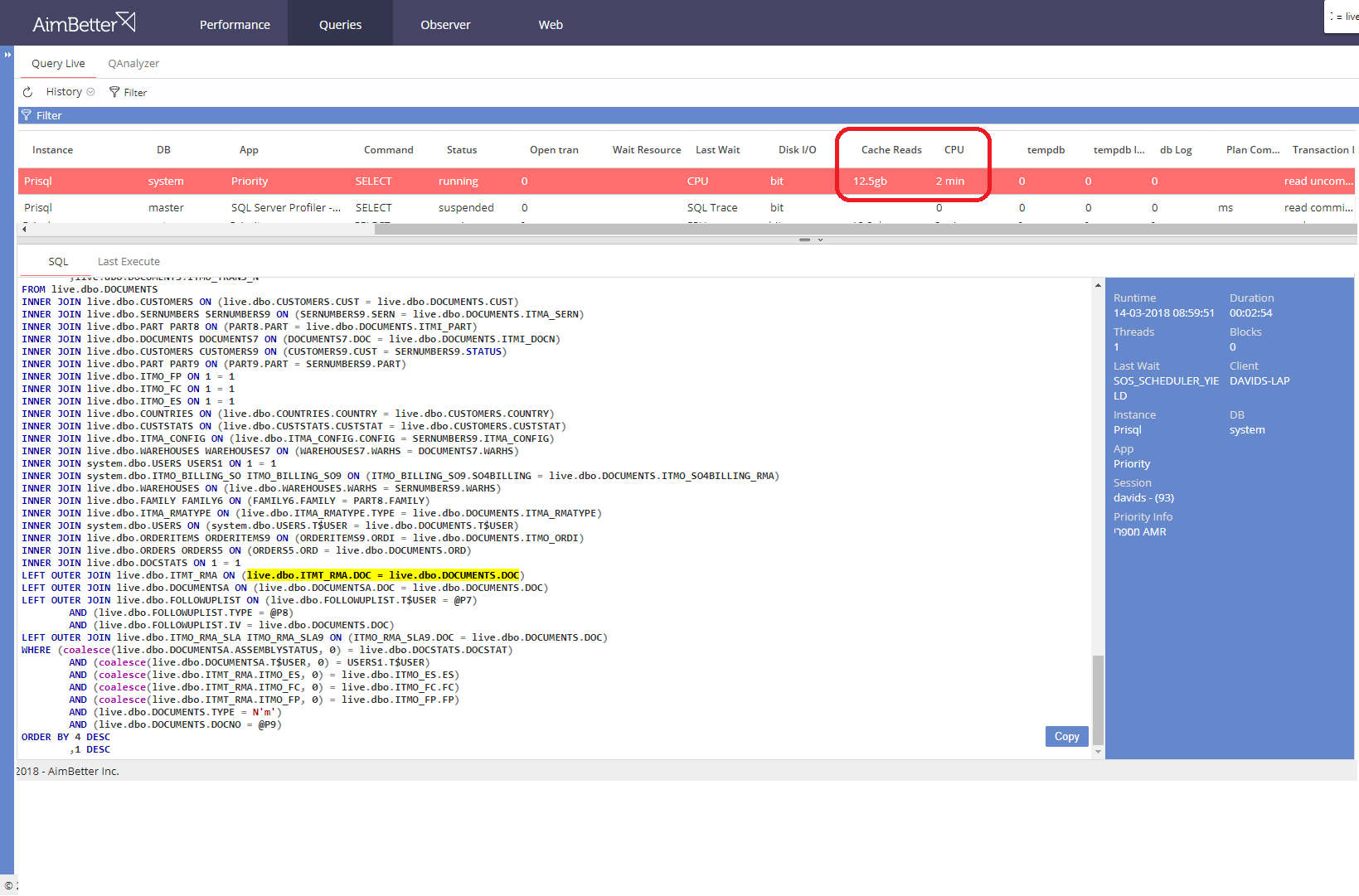
Task: Click the SQL pane vertical scrollbar thumb
Action: click(x=1098, y=700)
